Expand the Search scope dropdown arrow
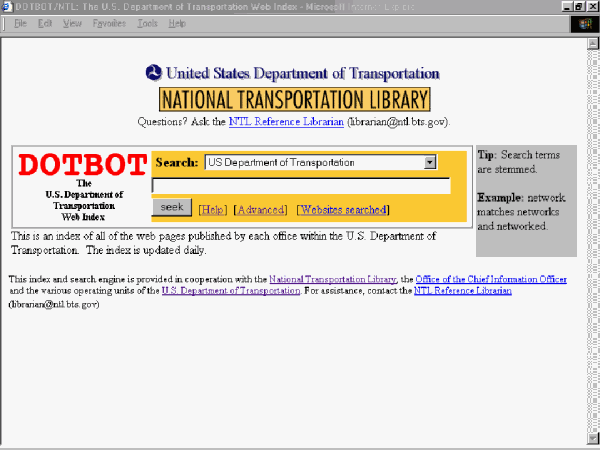Screen dimensions: 600x450 pos(430,162)
